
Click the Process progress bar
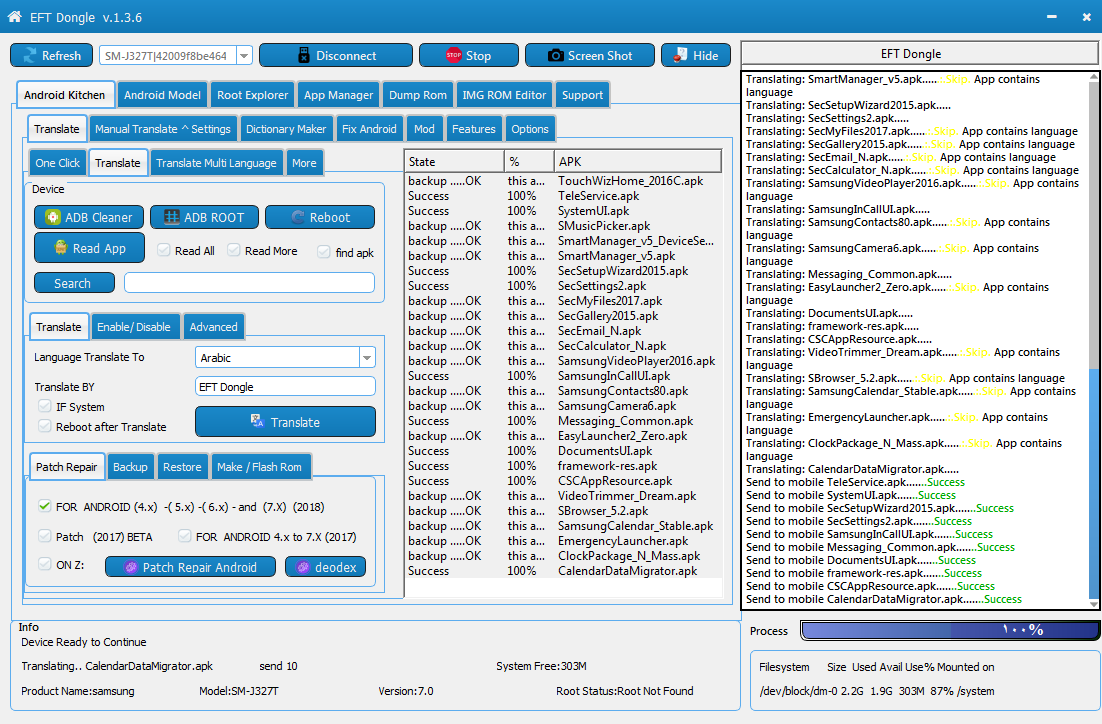tap(949, 630)
